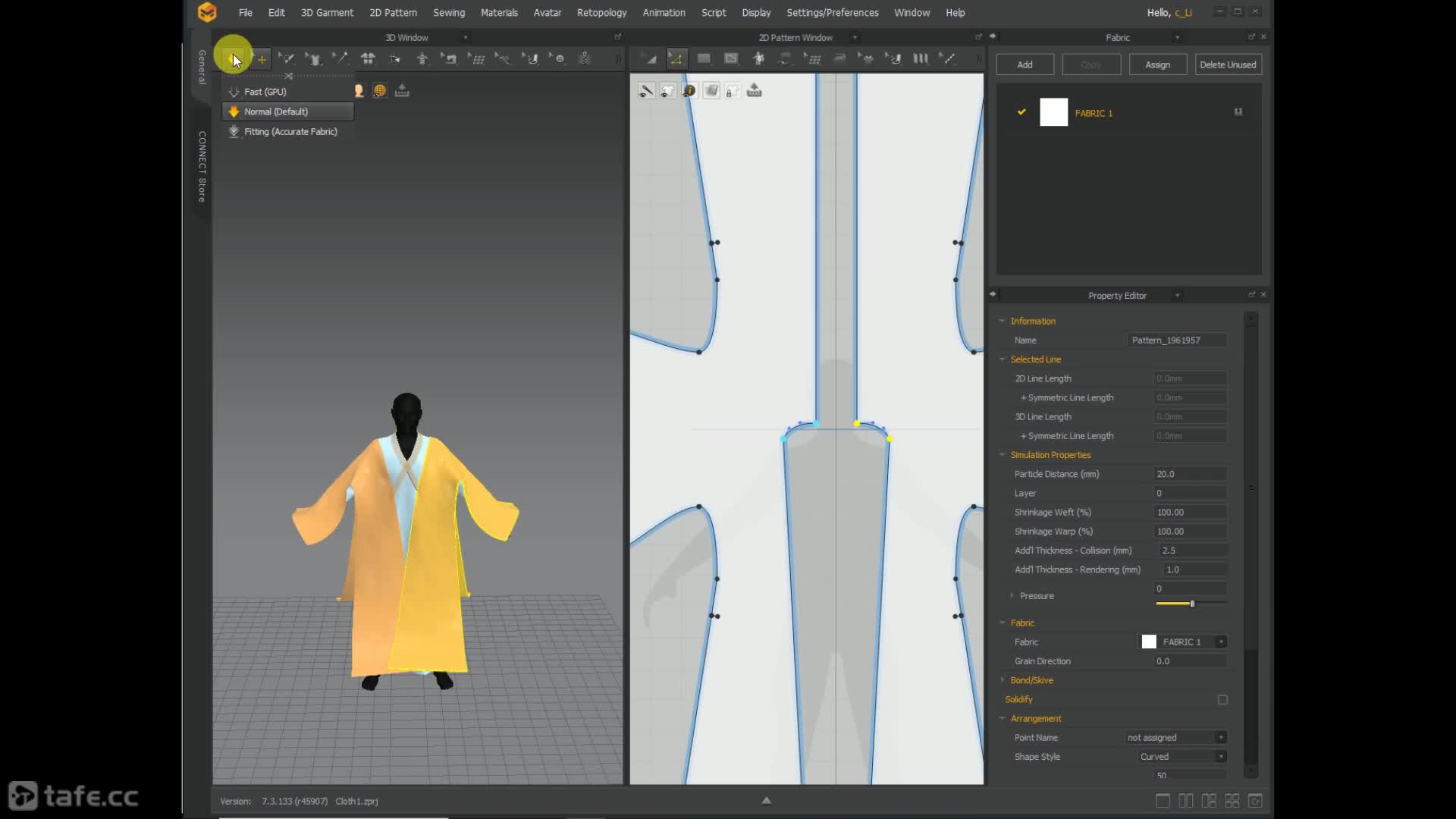Click the Pressure slider
Viewport: 1456px width, 819px height.
click(1191, 604)
